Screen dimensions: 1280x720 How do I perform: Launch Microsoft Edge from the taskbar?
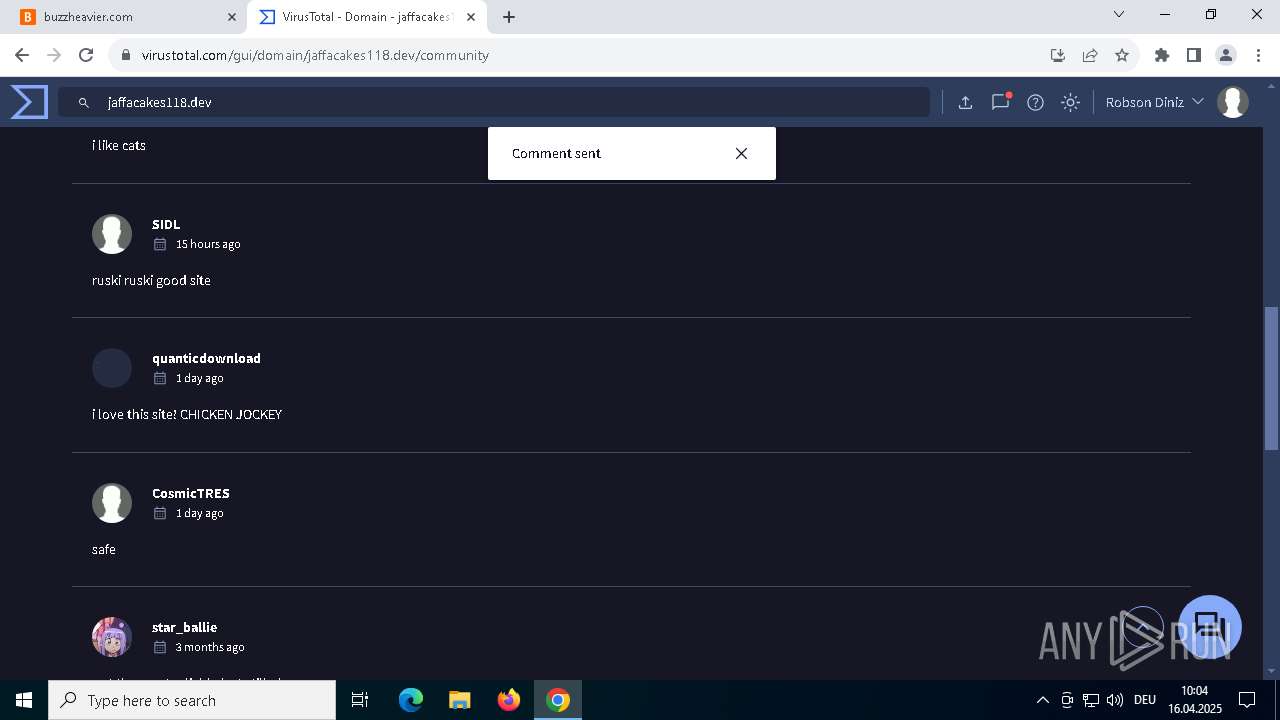pos(411,700)
